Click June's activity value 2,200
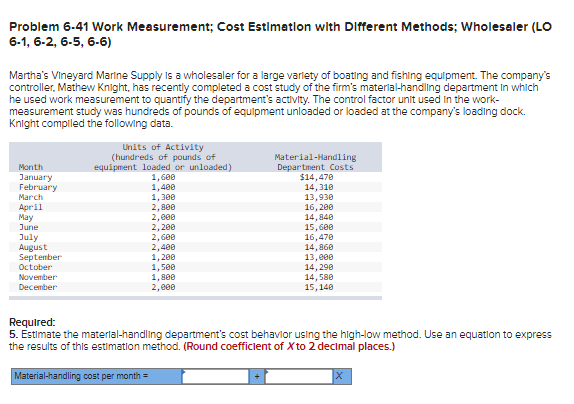This screenshot has width=574, height=404. point(163,227)
